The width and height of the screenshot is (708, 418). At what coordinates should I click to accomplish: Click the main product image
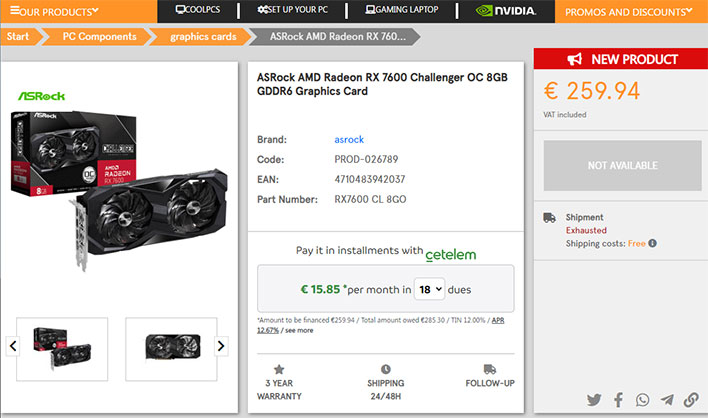tap(120, 190)
